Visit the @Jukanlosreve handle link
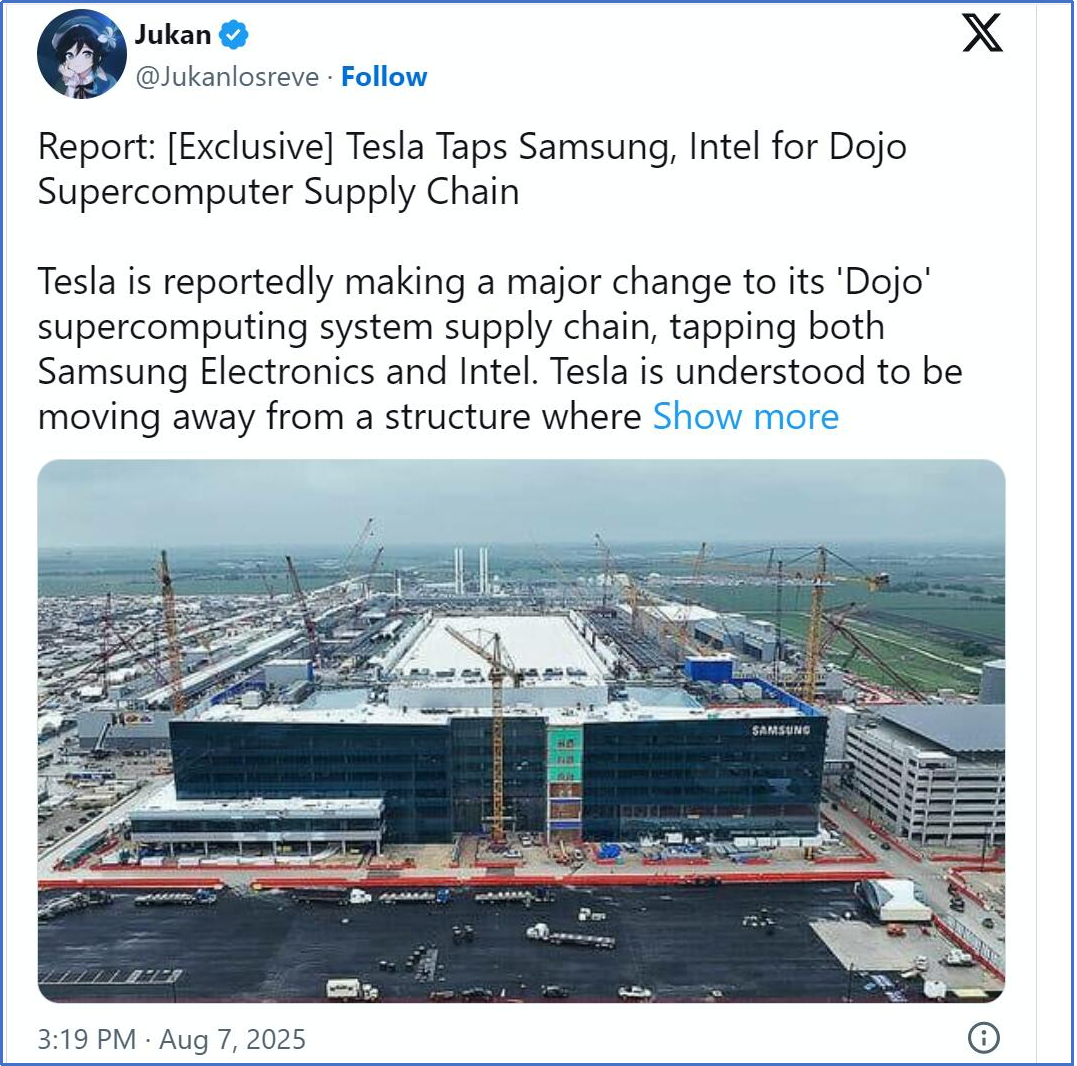Image resolution: width=1077 pixels, height=1066 pixels. tap(227, 77)
